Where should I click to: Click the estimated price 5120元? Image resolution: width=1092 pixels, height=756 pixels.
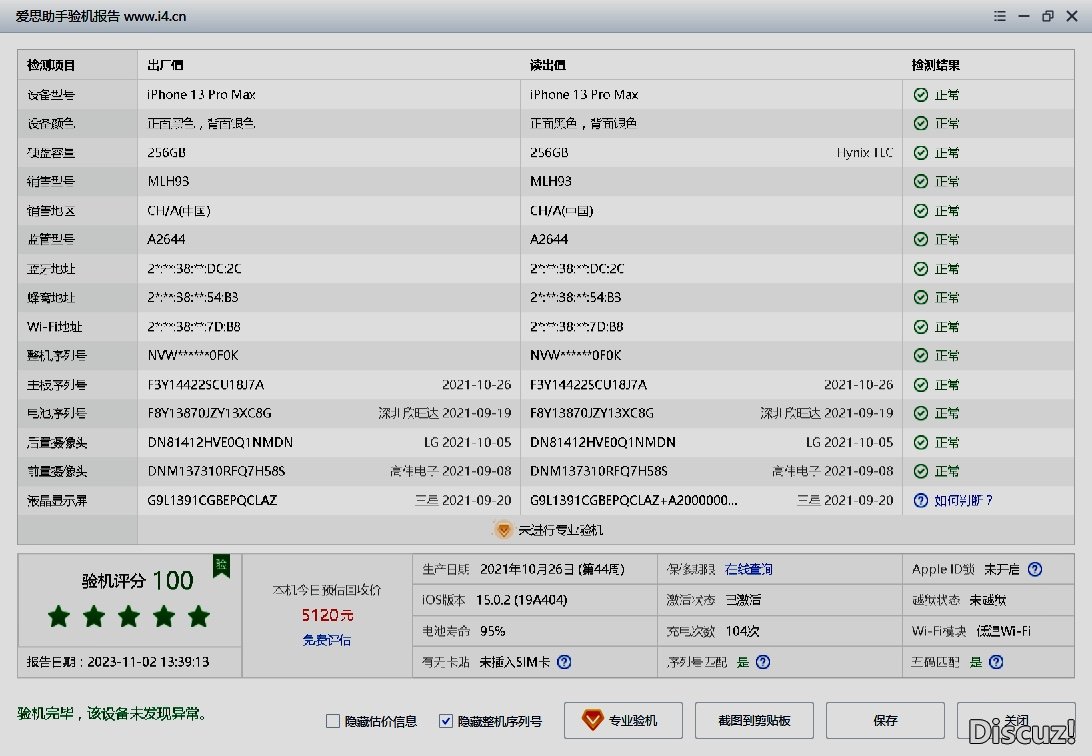point(327,615)
